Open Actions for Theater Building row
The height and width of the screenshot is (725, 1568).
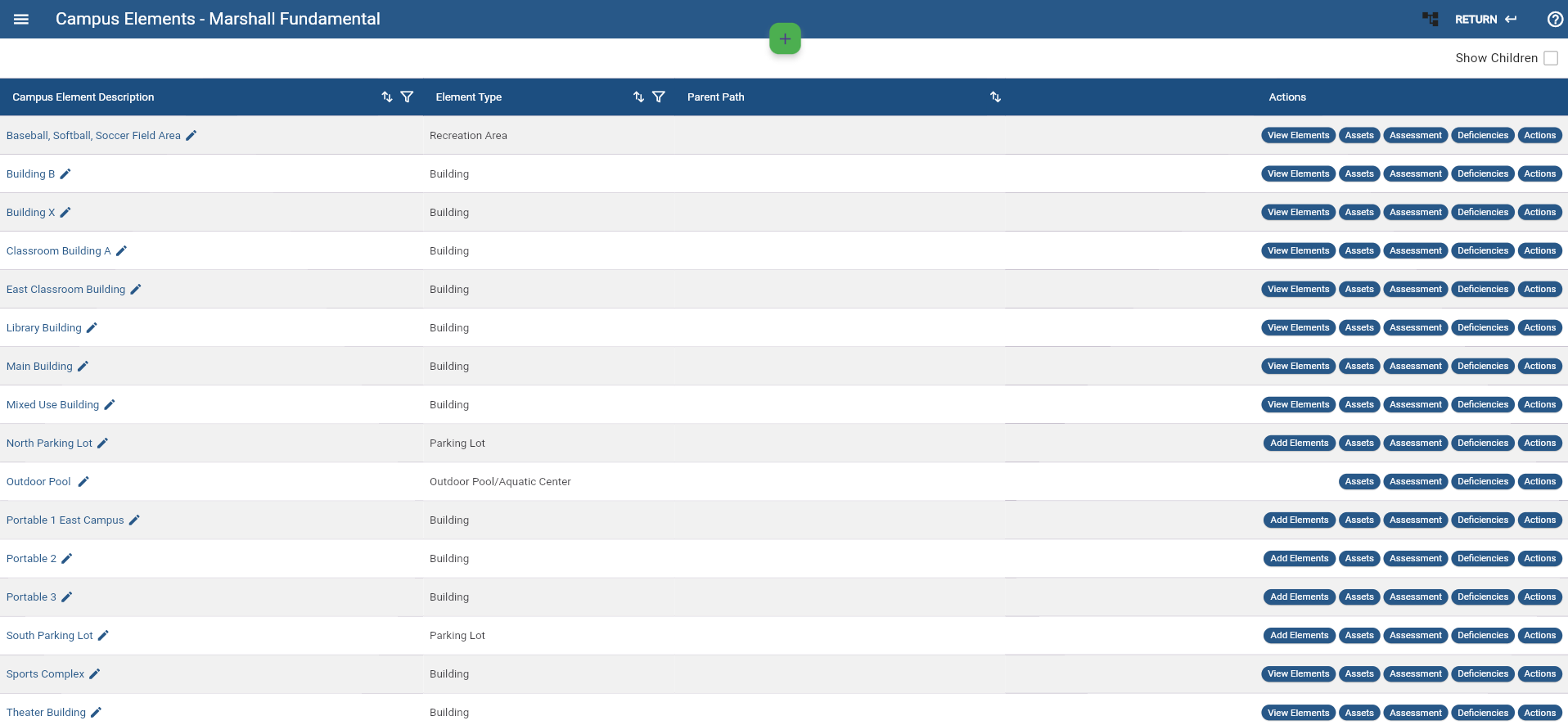[1539, 713]
